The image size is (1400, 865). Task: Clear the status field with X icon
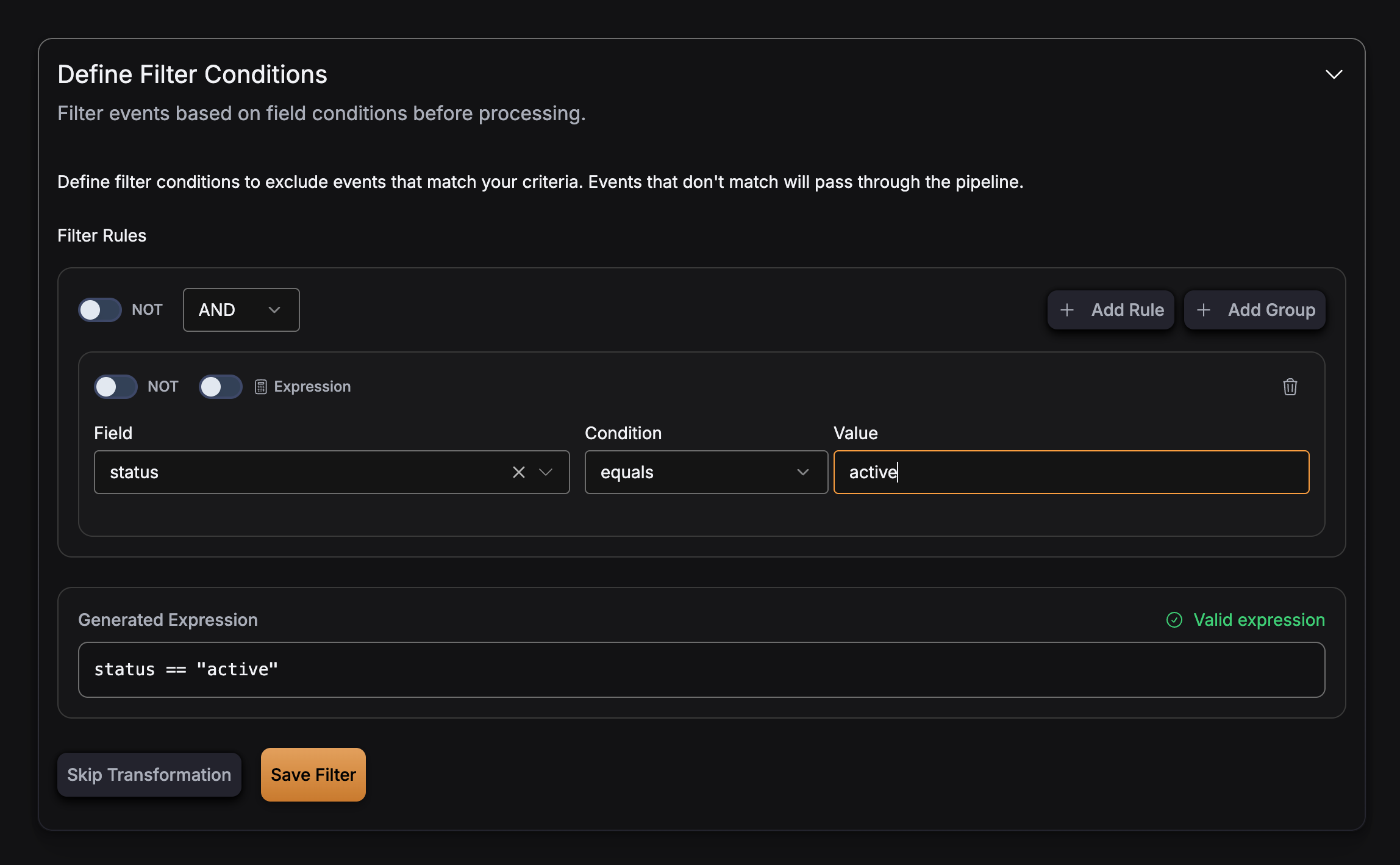point(518,472)
